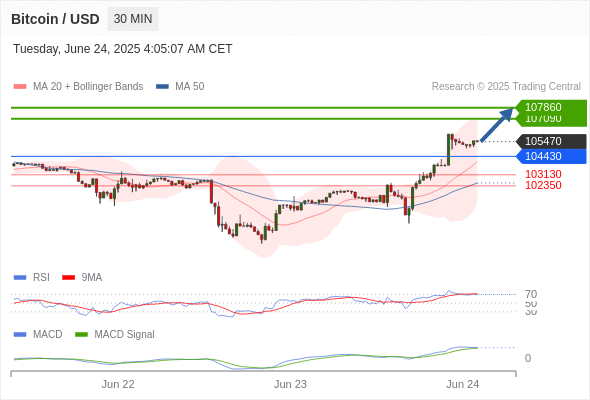Image resolution: width=590 pixels, height=400 pixels.
Task: Click the RSI 70 level label
Action: [x=531, y=294]
